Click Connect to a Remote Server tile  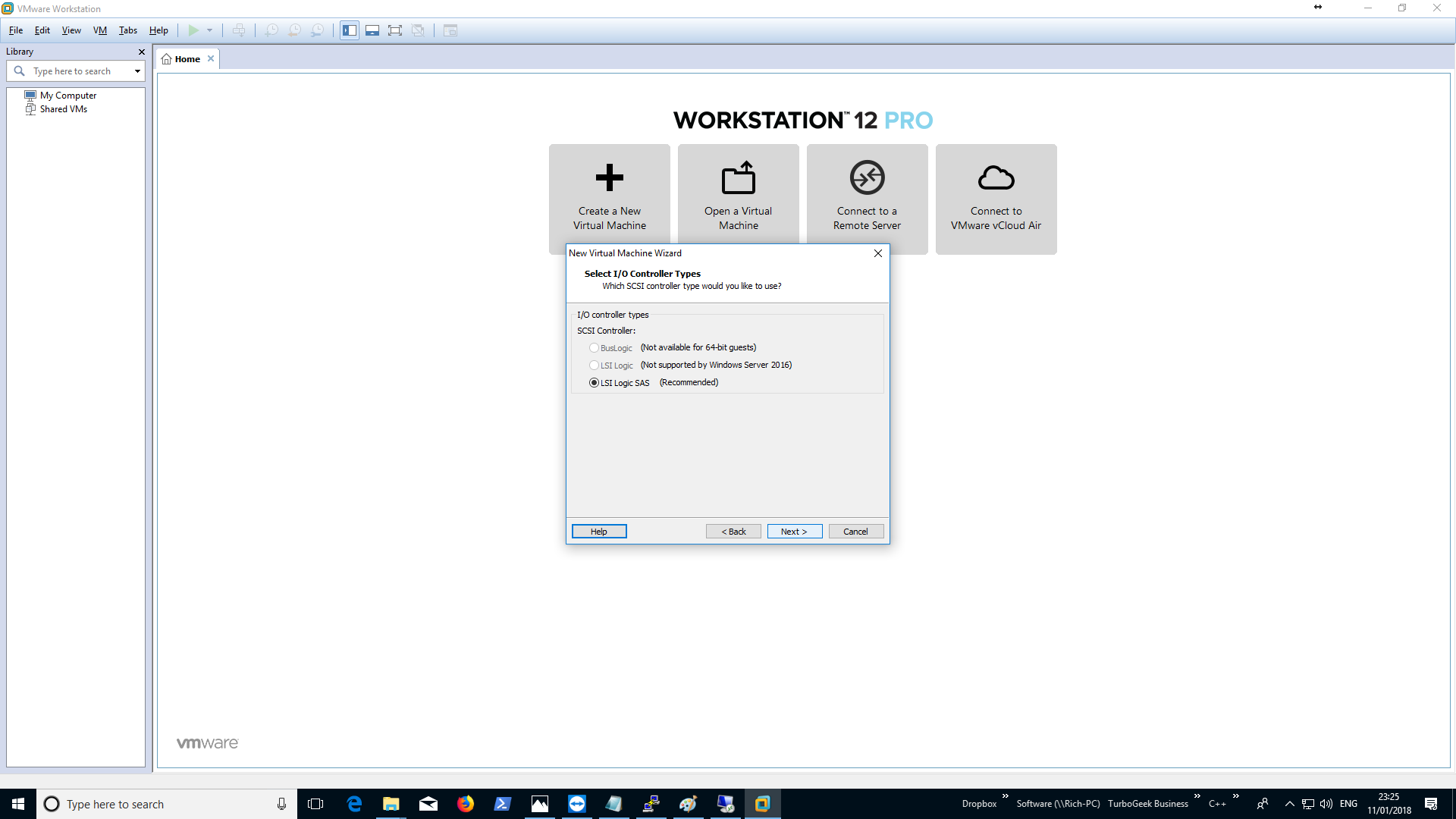tap(868, 199)
